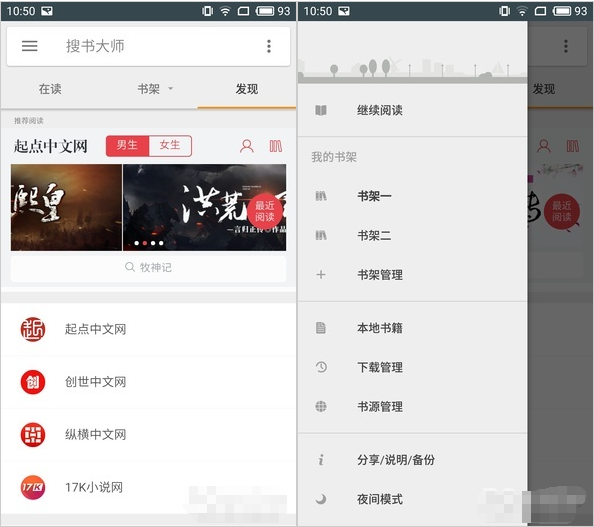Tap the clock icon beside 下载管理
Screen dimensions: 594x527
click(x=321, y=367)
